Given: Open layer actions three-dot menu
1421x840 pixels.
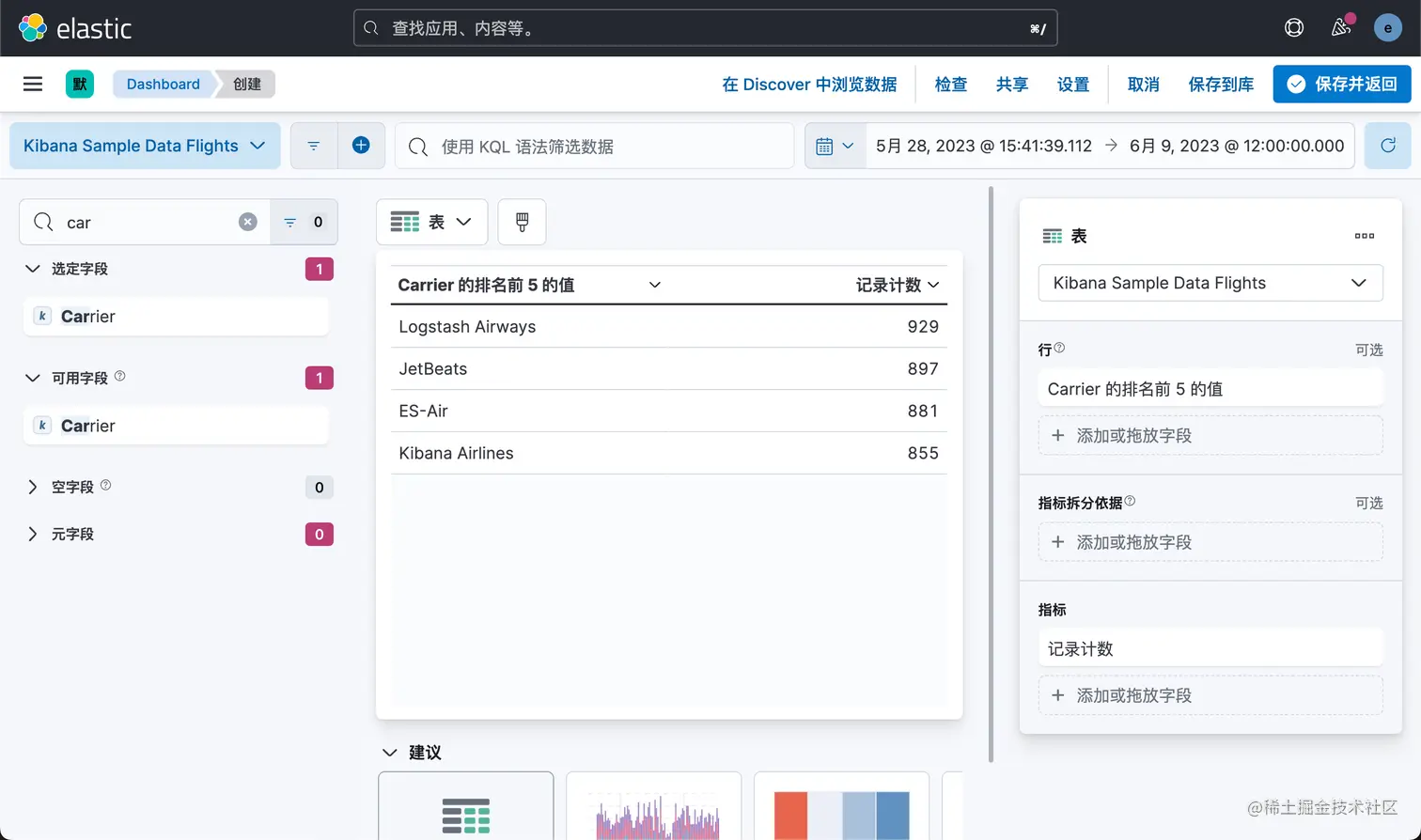Looking at the screenshot, I should coord(1365,236).
